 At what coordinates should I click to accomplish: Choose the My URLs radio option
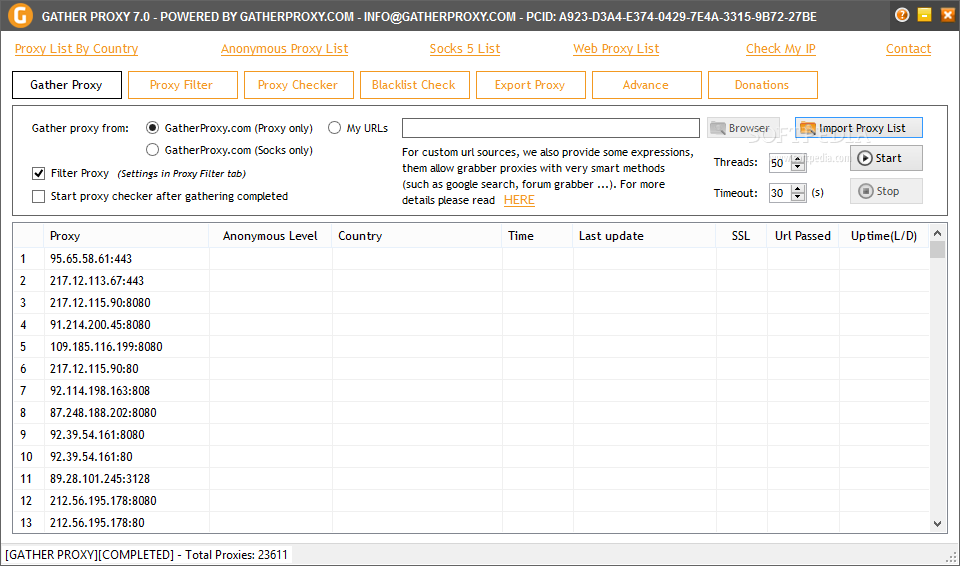pyautogui.click(x=335, y=128)
